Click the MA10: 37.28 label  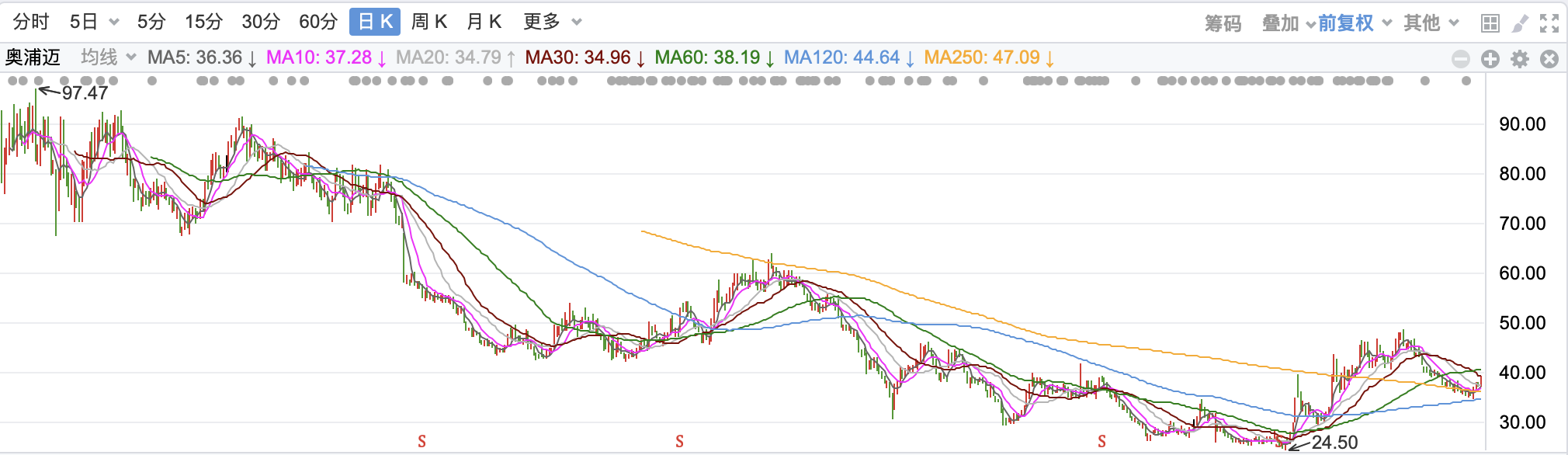click(326, 57)
